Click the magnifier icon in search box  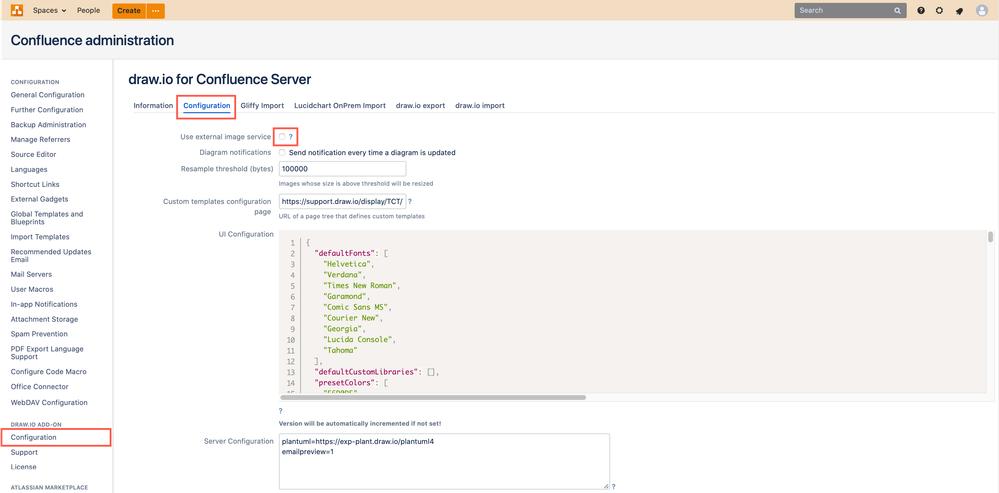[897, 10]
